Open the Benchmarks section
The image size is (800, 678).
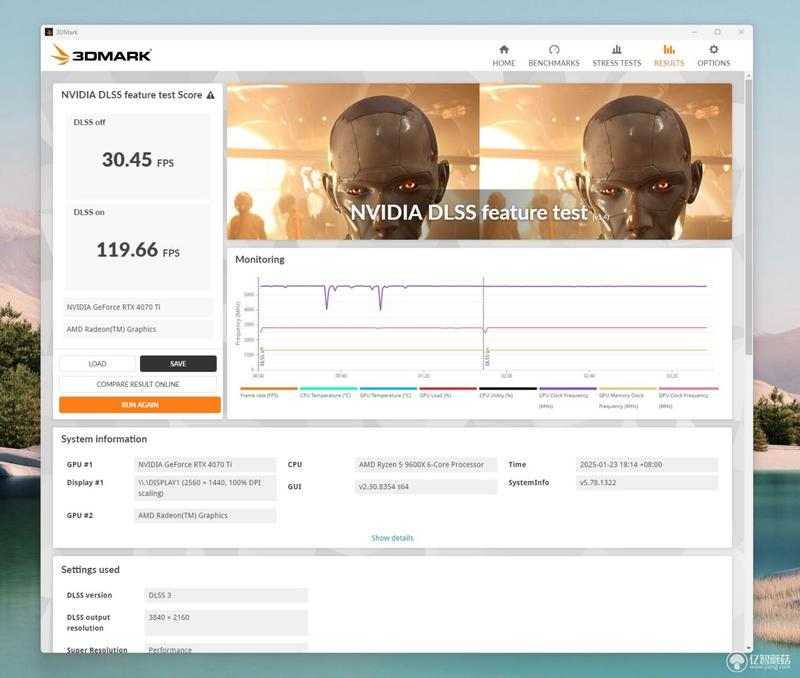(554, 56)
